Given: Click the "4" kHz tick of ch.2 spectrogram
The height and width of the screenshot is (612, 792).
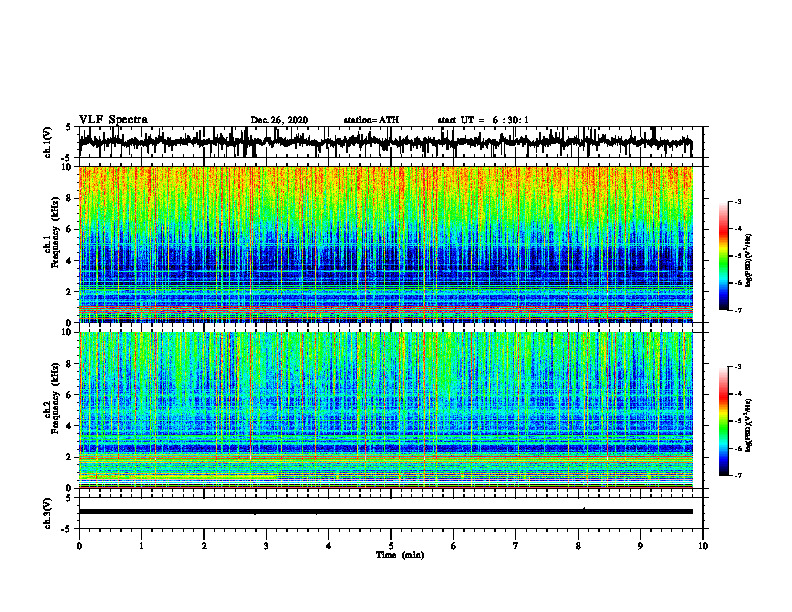Looking at the screenshot, I should click(70, 426).
